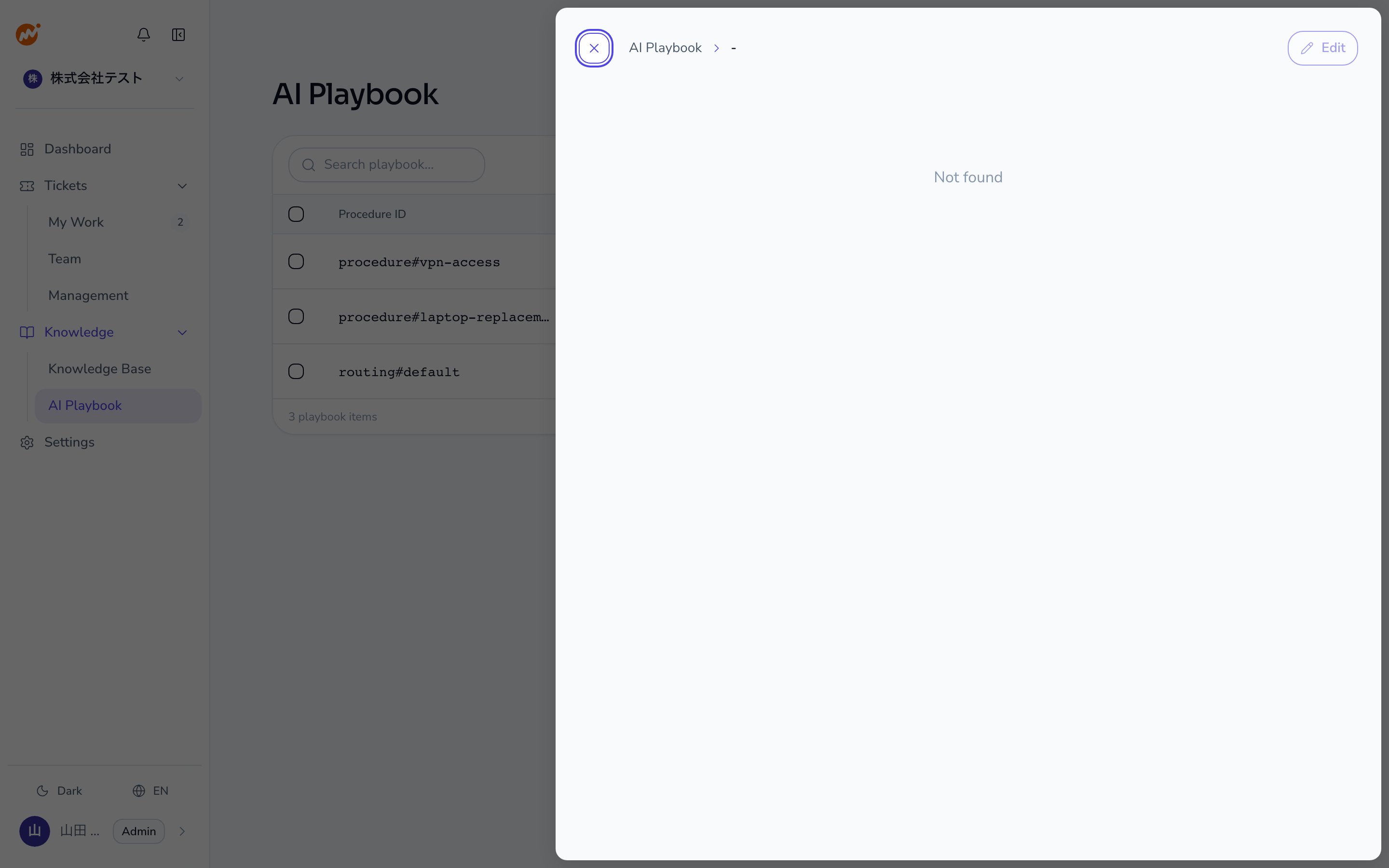1389x868 pixels.
Task: Check the procedure#vpn-access row checkbox
Action: 296,262
